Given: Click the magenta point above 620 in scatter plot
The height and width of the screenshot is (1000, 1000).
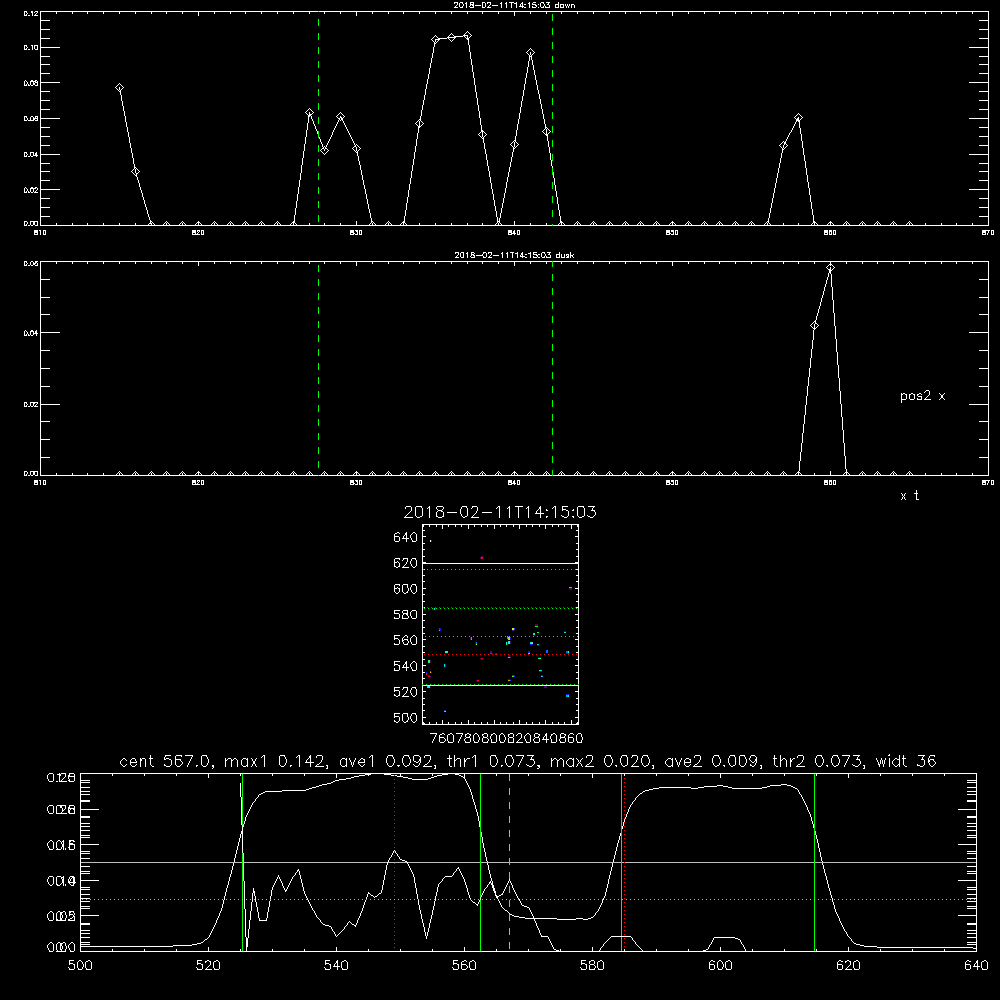Looking at the screenshot, I should coord(482,558).
